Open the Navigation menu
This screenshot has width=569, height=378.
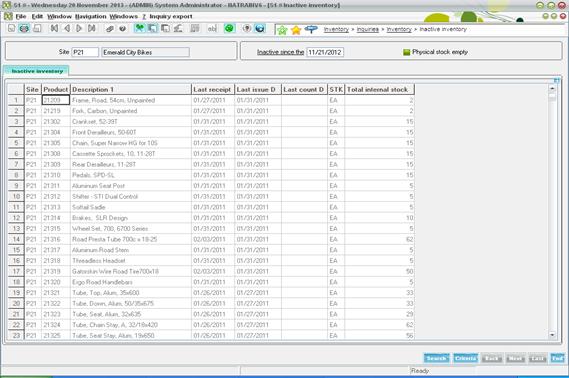[x=91, y=16]
